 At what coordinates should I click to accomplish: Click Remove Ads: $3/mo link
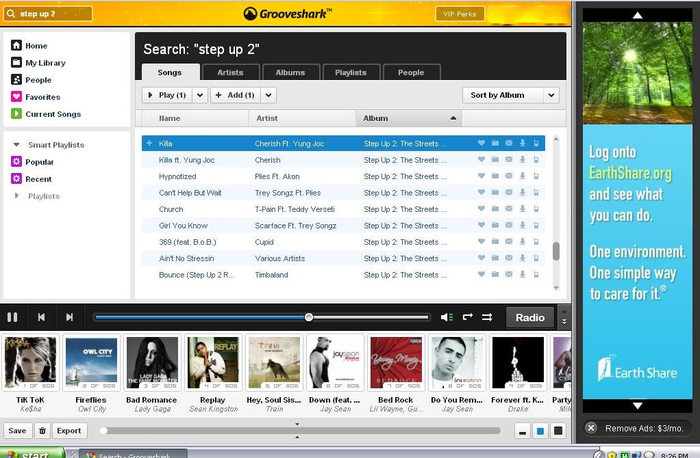coord(644,428)
